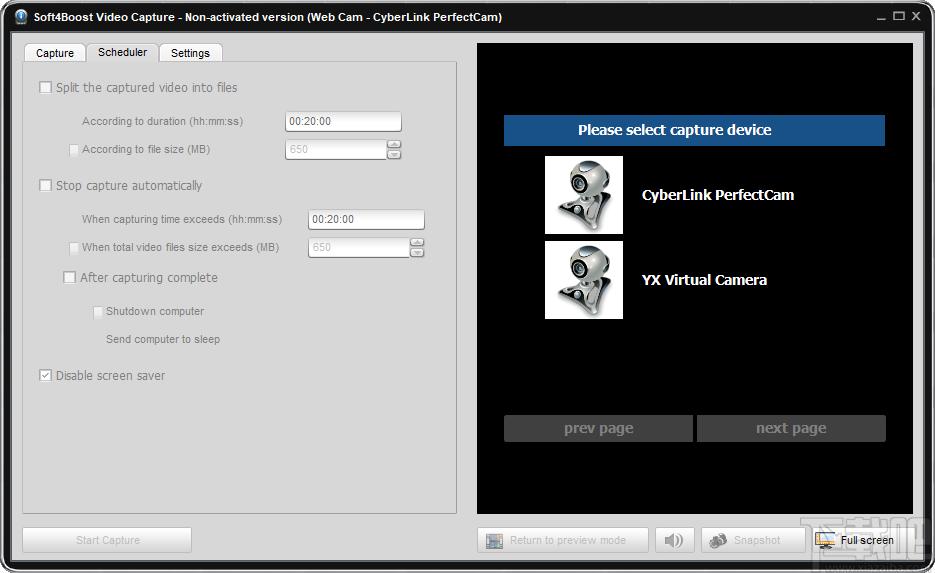Click the Start Capture button
Image resolution: width=935 pixels, height=573 pixels.
click(x=107, y=540)
